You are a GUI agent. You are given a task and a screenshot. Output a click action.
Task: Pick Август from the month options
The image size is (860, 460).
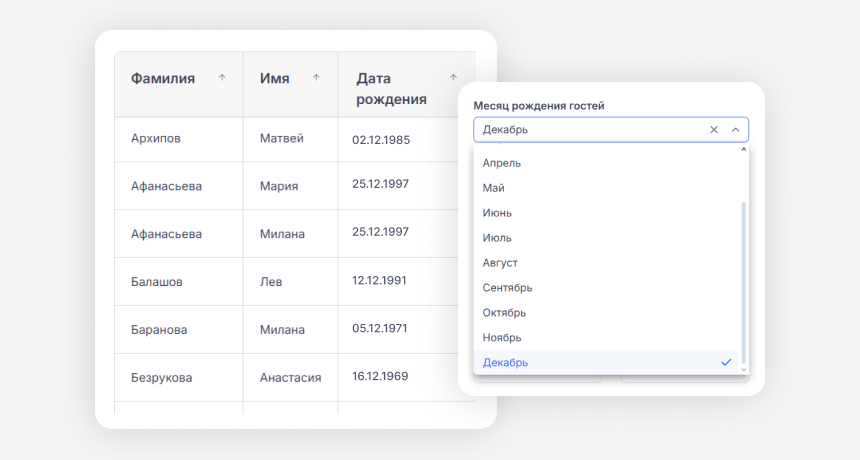point(500,262)
